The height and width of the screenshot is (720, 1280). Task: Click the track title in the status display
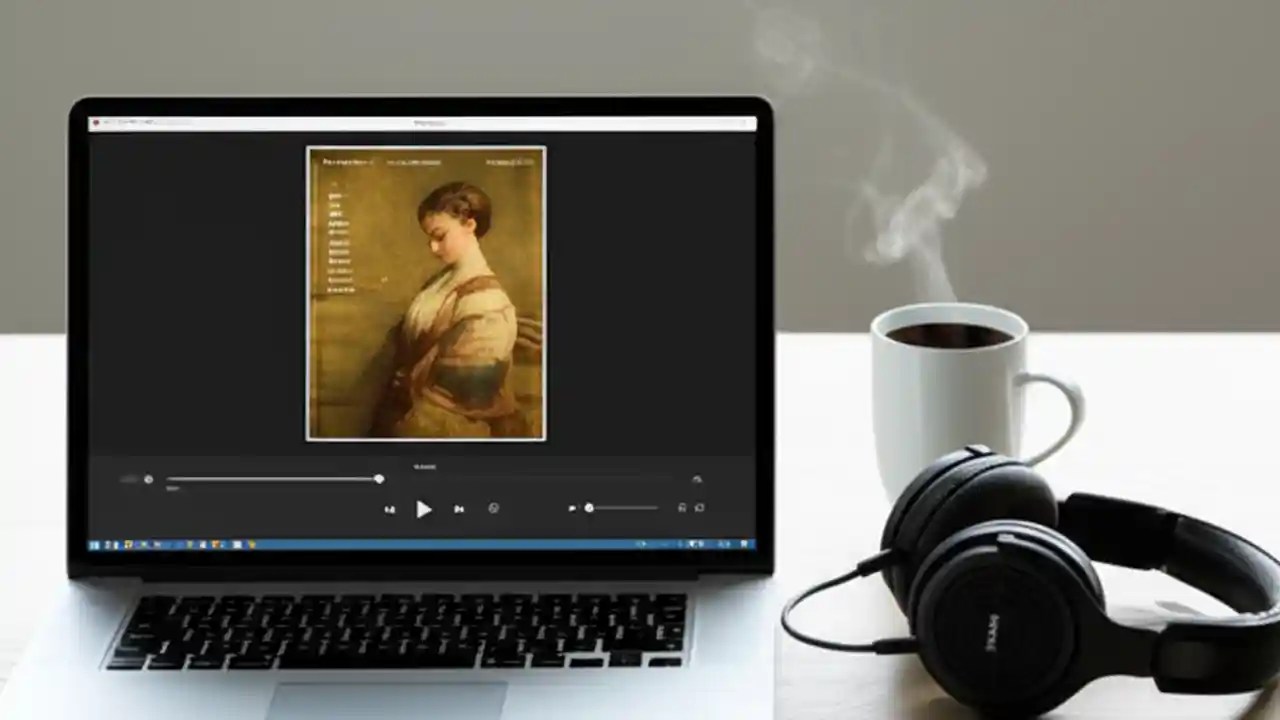click(426, 466)
